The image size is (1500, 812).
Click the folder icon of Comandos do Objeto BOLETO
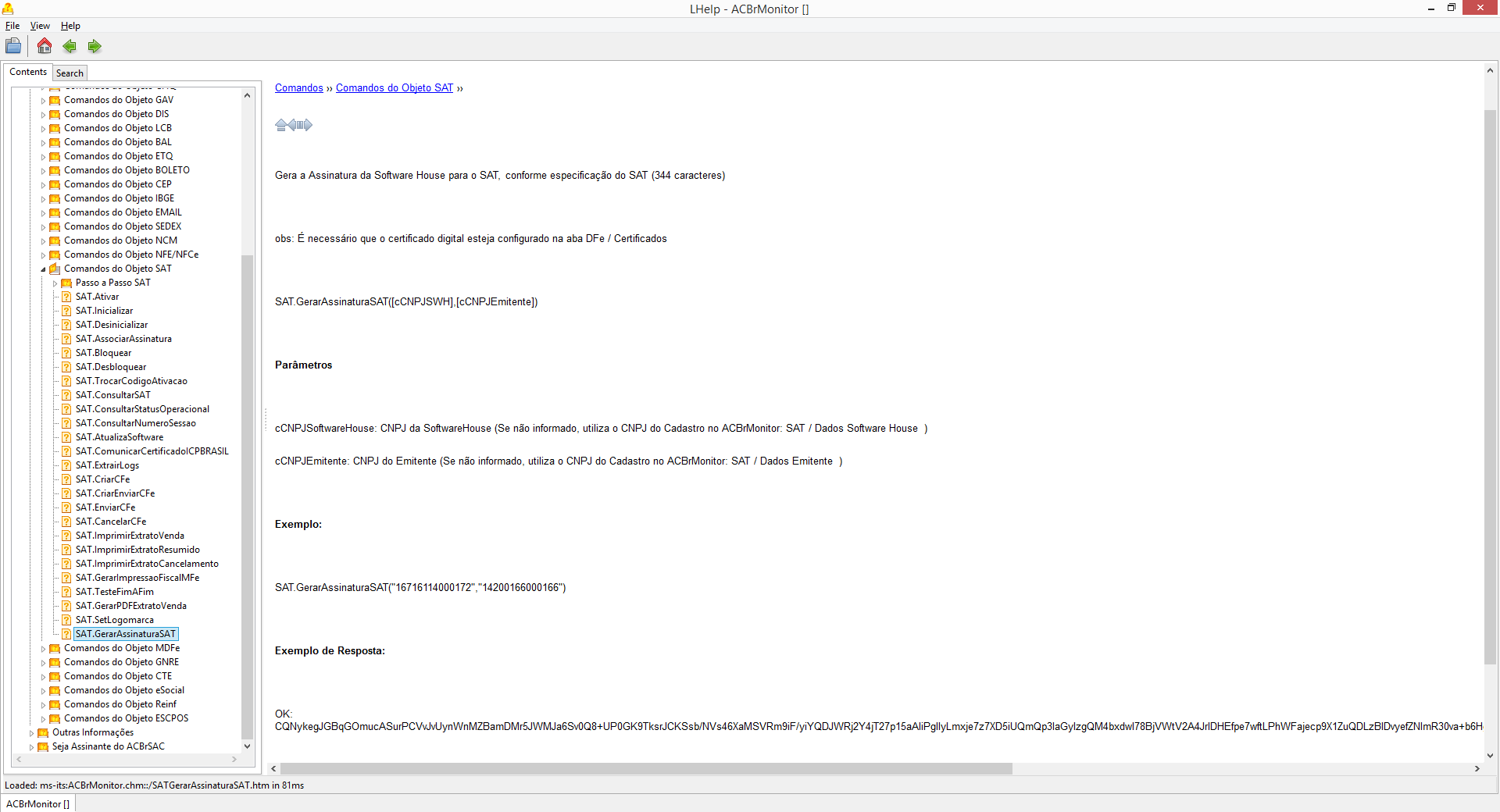[55, 170]
